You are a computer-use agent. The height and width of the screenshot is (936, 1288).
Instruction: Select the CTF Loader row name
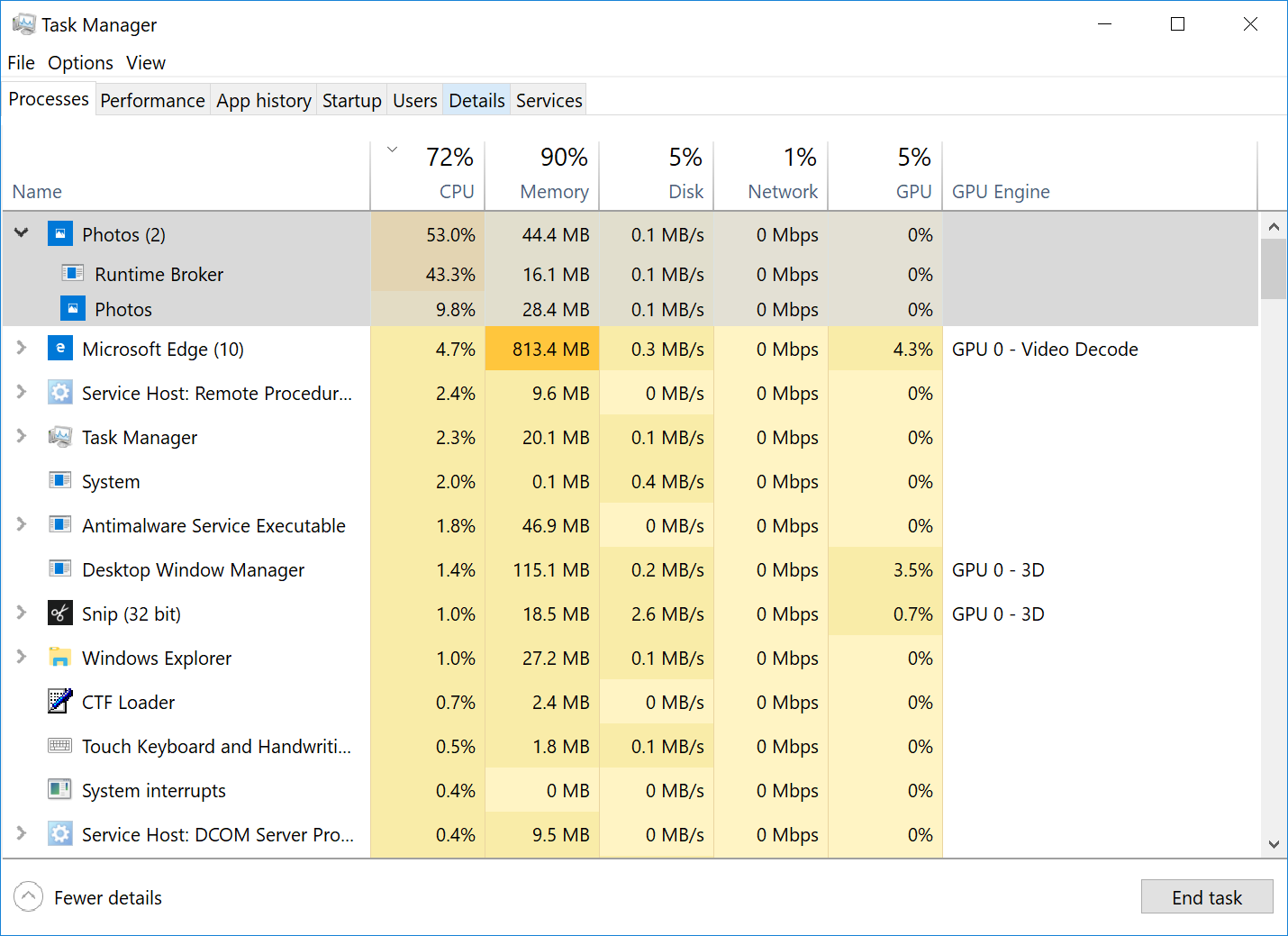128,702
